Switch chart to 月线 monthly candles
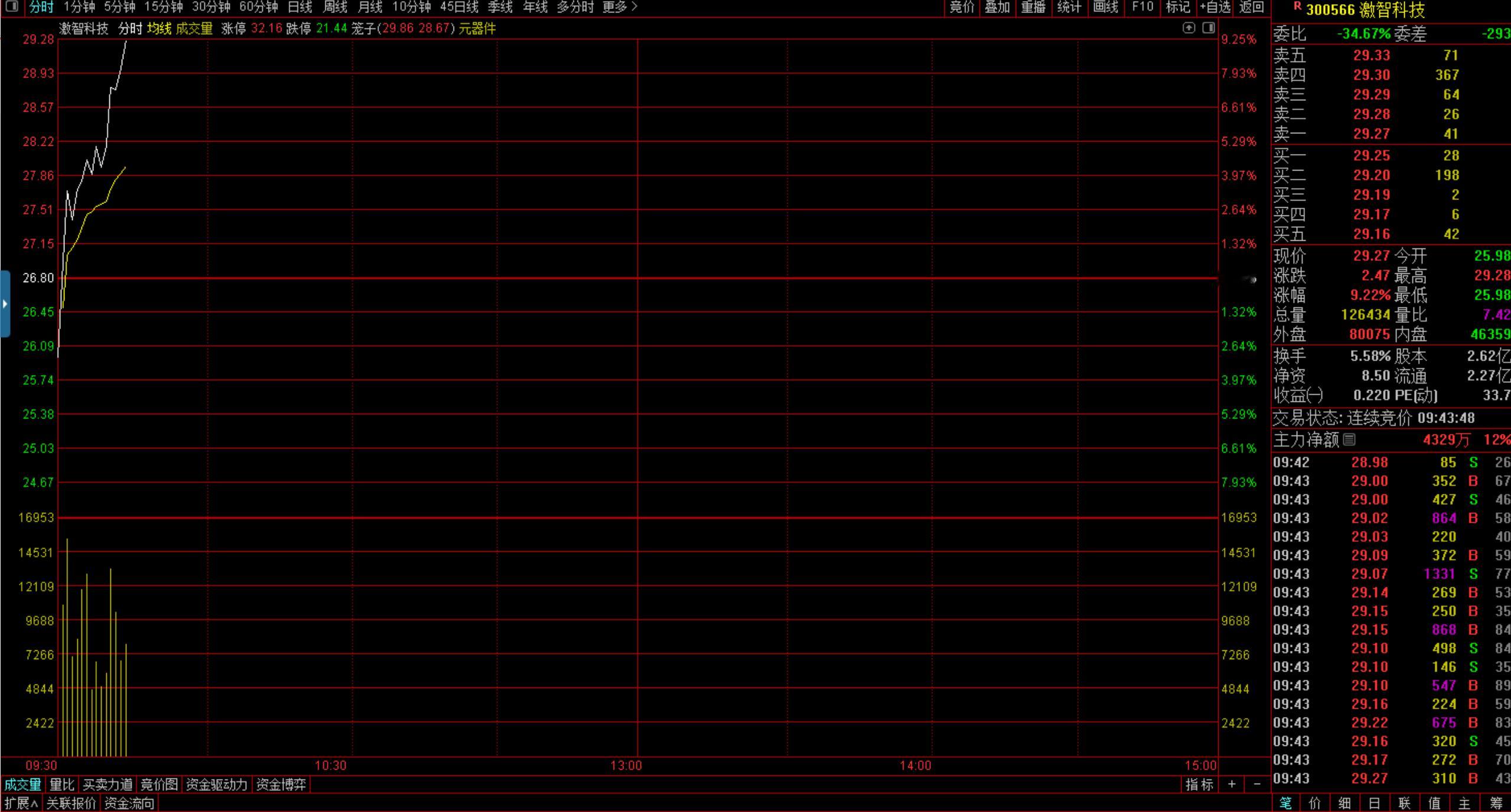Image resolution: width=1511 pixels, height=812 pixels. coord(370,7)
